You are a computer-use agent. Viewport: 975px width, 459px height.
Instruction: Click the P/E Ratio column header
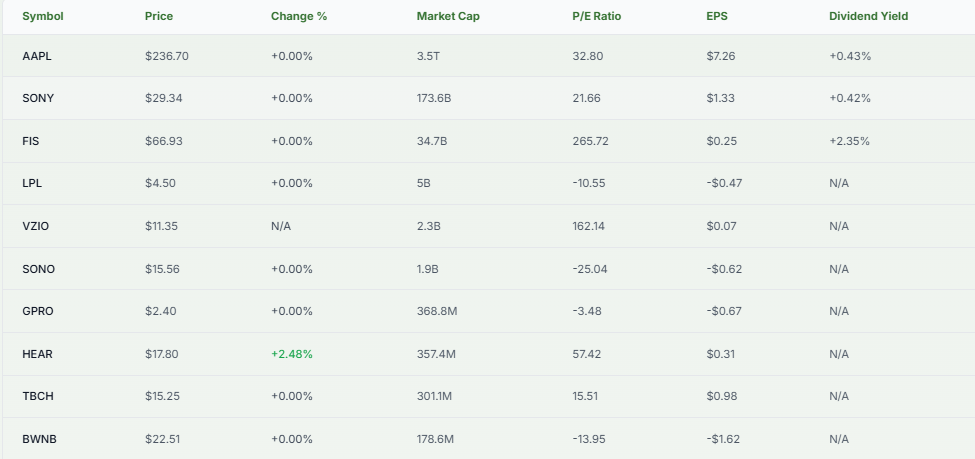596,16
